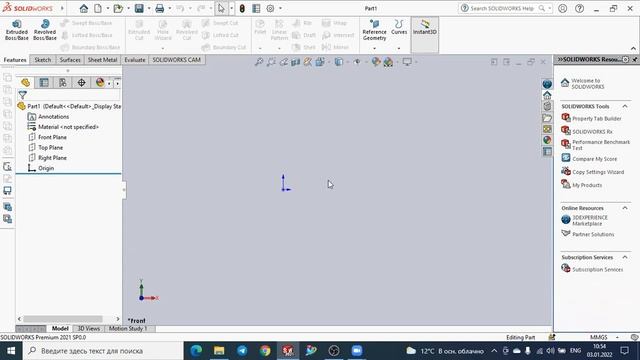
Task: Open the DimXpertManager tab
Action: (81, 82)
